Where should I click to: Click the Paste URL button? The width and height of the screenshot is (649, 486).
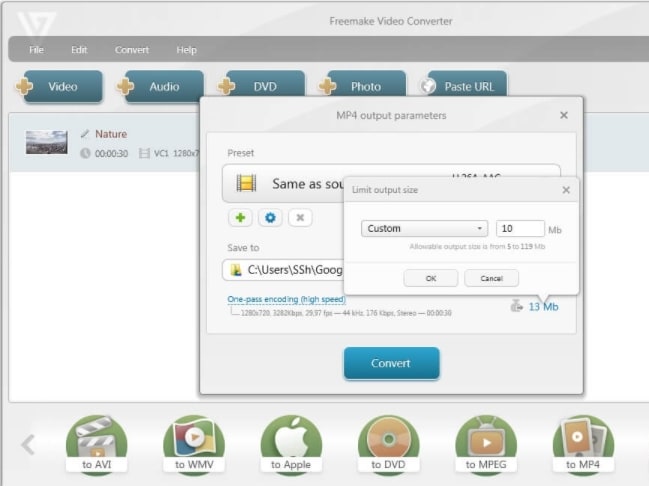click(x=464, y=84)
